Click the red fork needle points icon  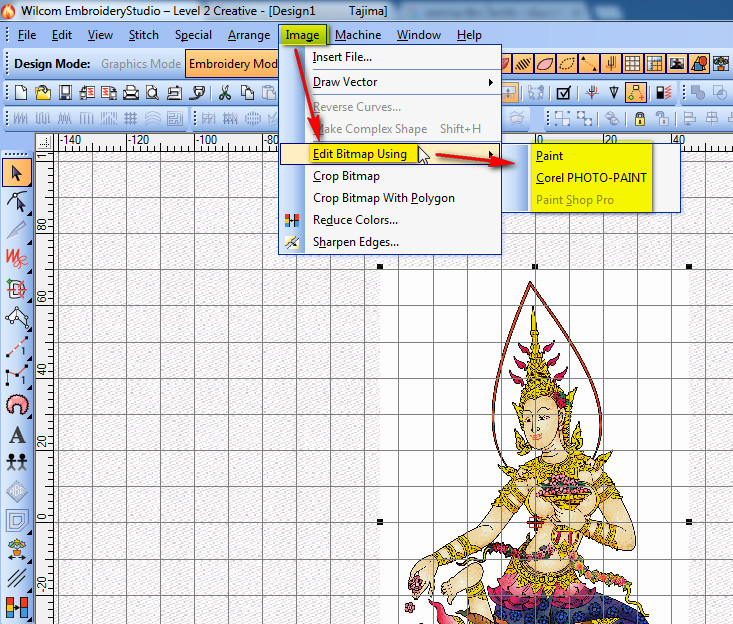click(592, 93)
